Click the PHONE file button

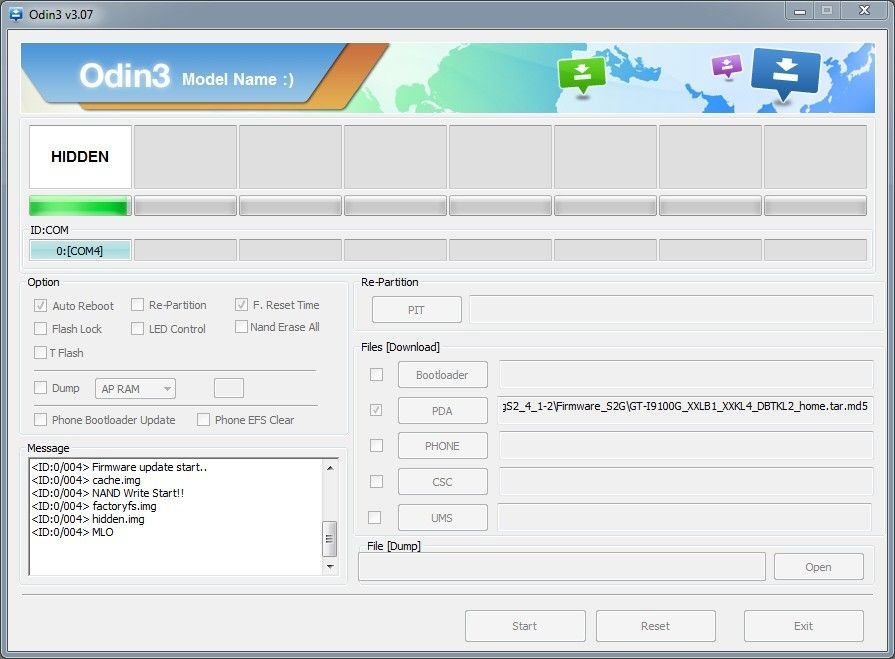tap(442, 446)
